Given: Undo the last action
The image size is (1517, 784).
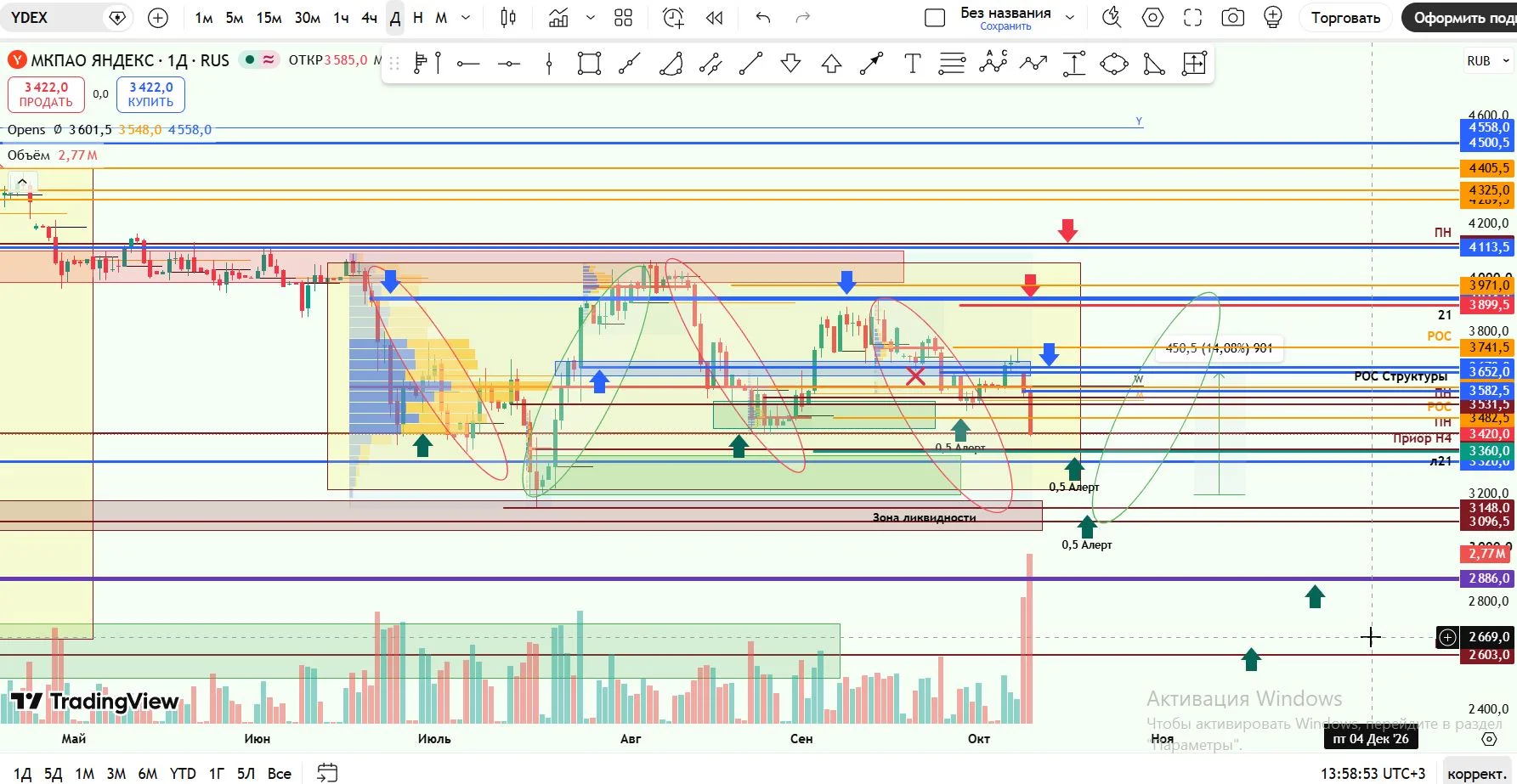Looking at the screenshot, I should 763,18.
